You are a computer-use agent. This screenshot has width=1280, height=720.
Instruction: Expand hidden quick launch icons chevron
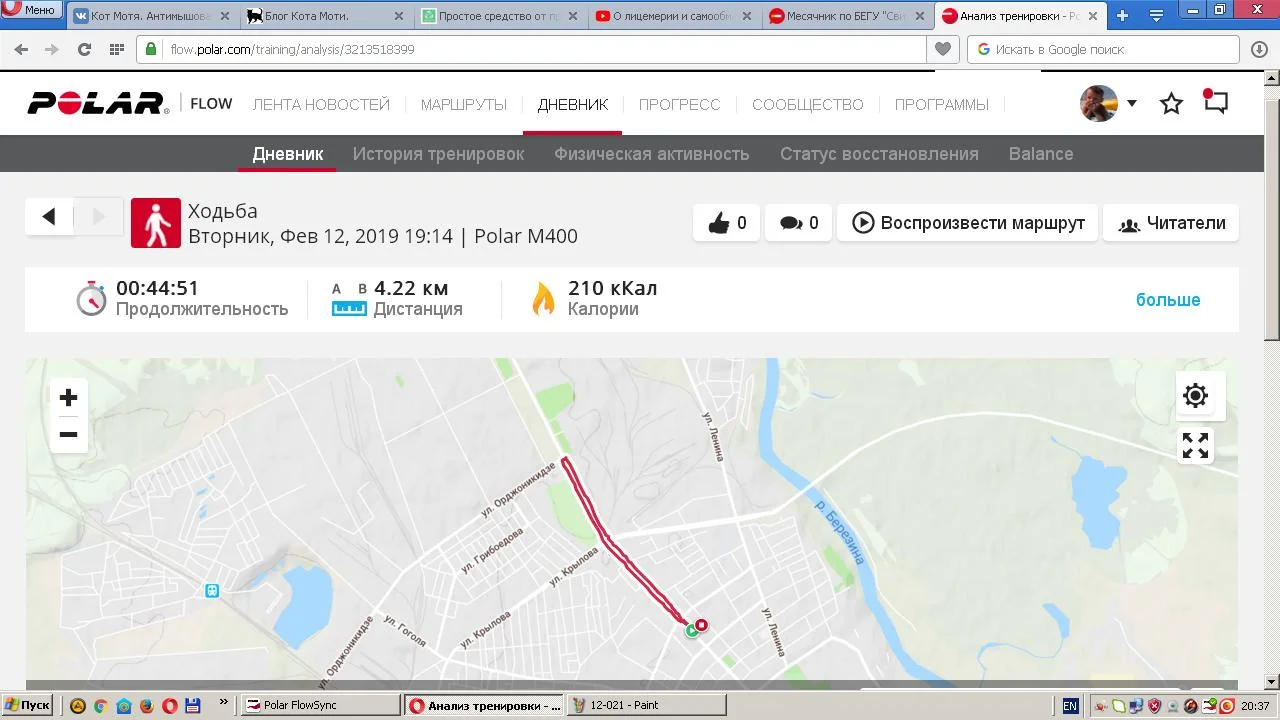223,703
